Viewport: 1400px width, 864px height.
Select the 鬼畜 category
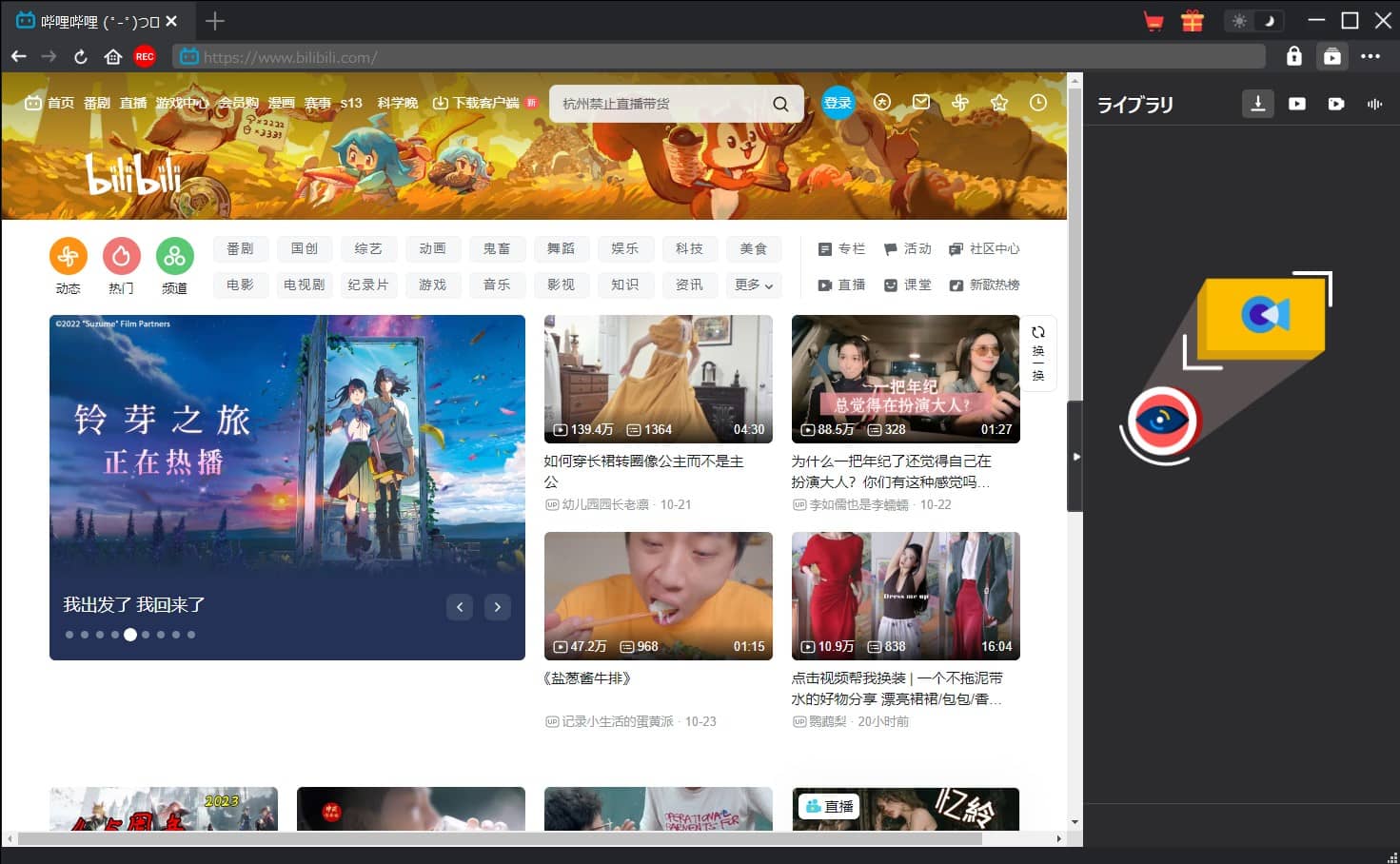pyautogui.click(x=497, y=248)
